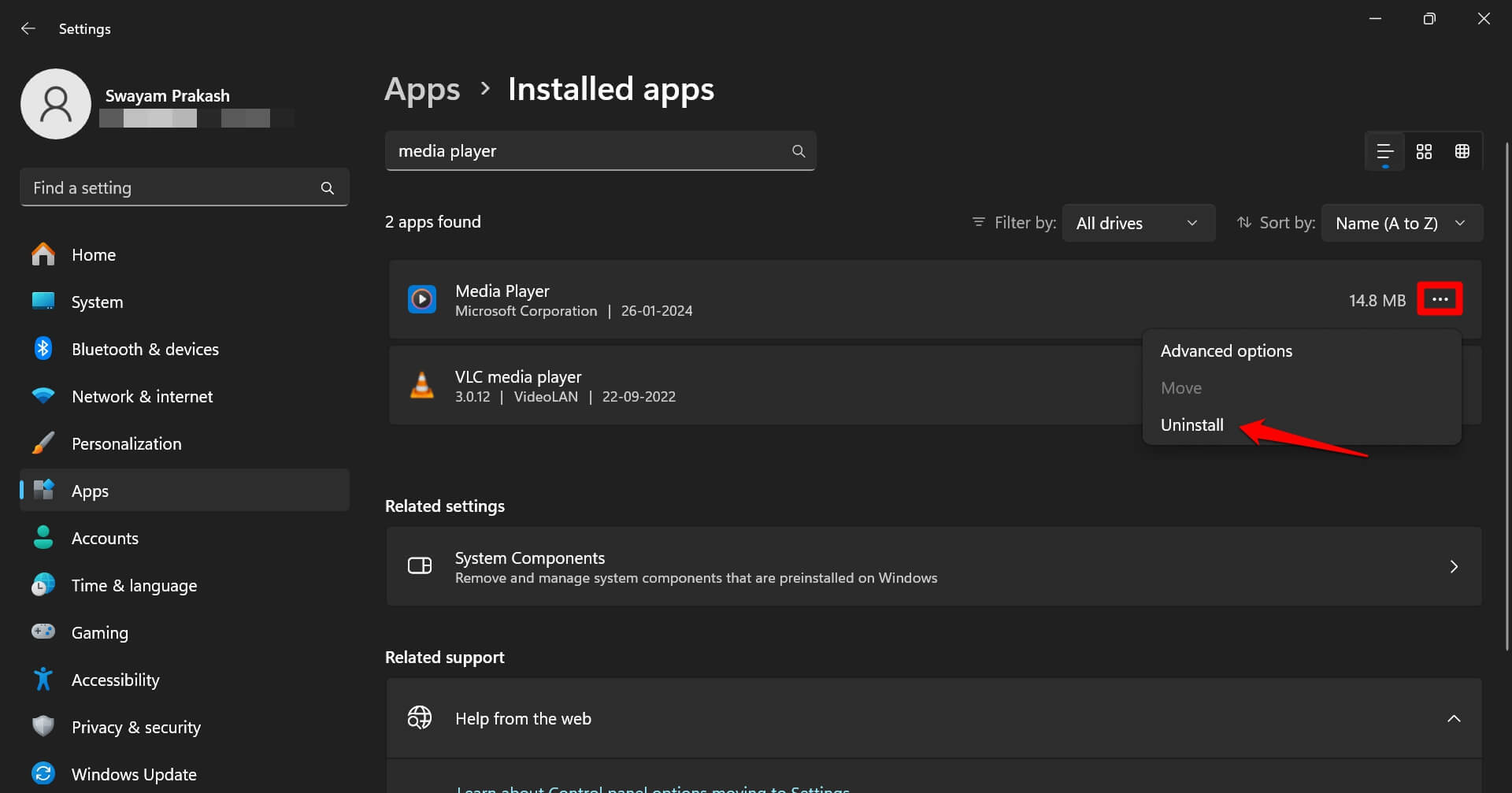The image size is (1512, 793).
Task: Switch to grid view layout
Action: pos(1424,151)
